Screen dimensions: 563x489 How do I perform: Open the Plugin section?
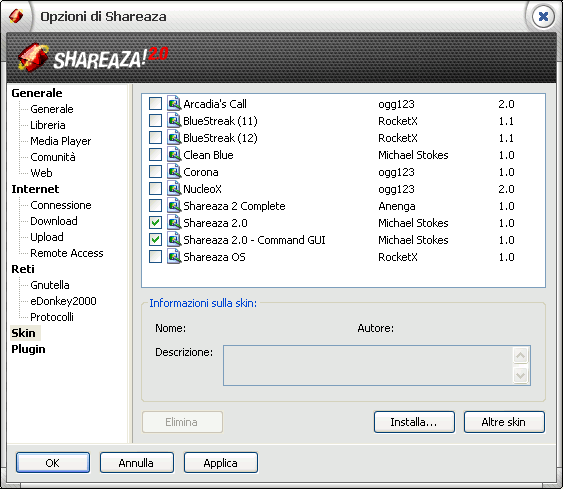[x=28, y=349]
